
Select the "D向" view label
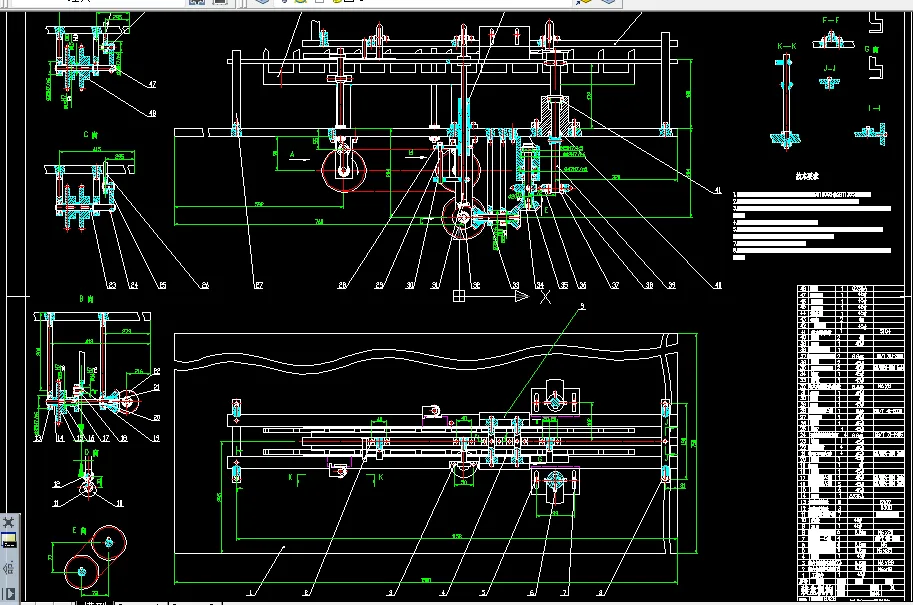tap(91, 452)
